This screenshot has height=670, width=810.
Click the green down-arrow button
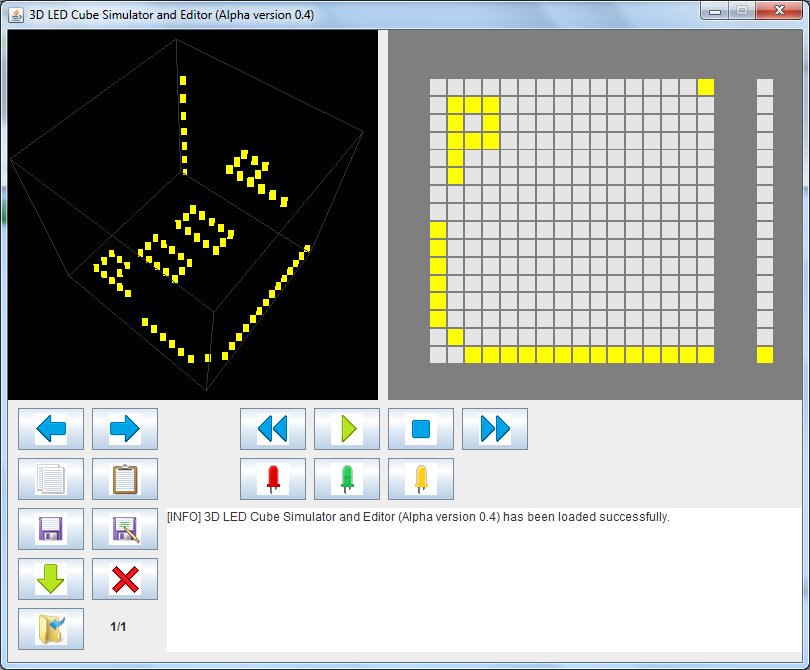(x=51, y=579)
